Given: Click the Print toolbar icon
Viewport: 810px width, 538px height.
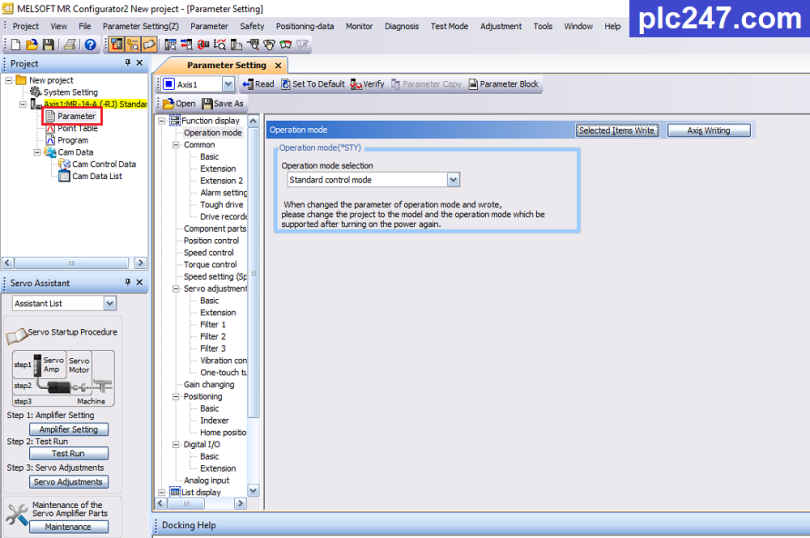Looking at the screenshot, I should (x=70, y=44).
